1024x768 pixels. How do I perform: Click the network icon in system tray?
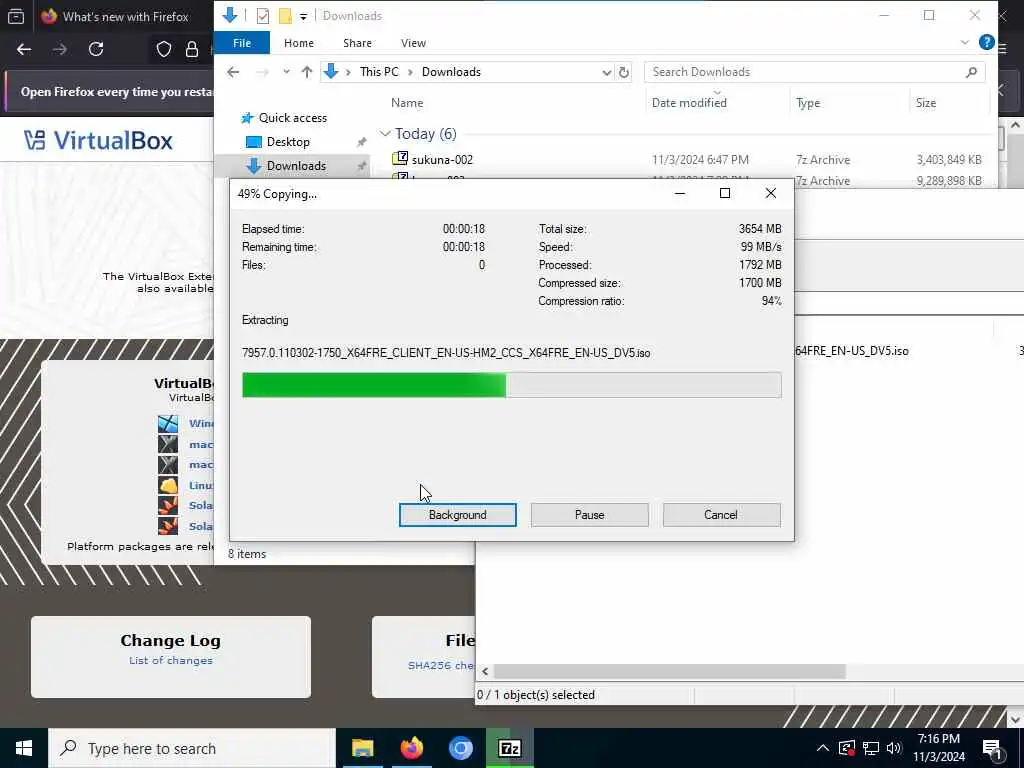[871, 748]
